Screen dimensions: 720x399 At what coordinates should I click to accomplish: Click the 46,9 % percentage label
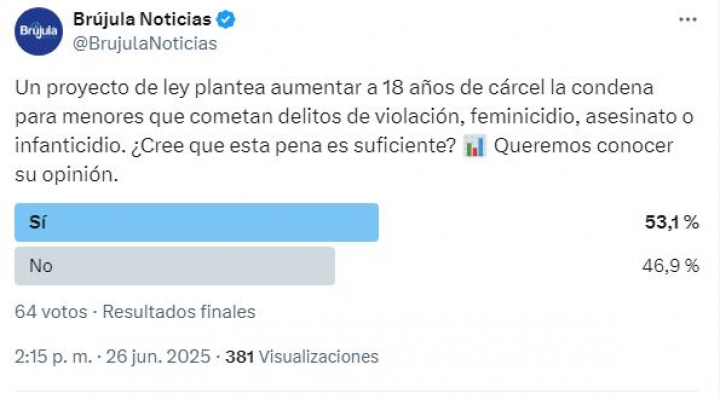tap(670, 266)
